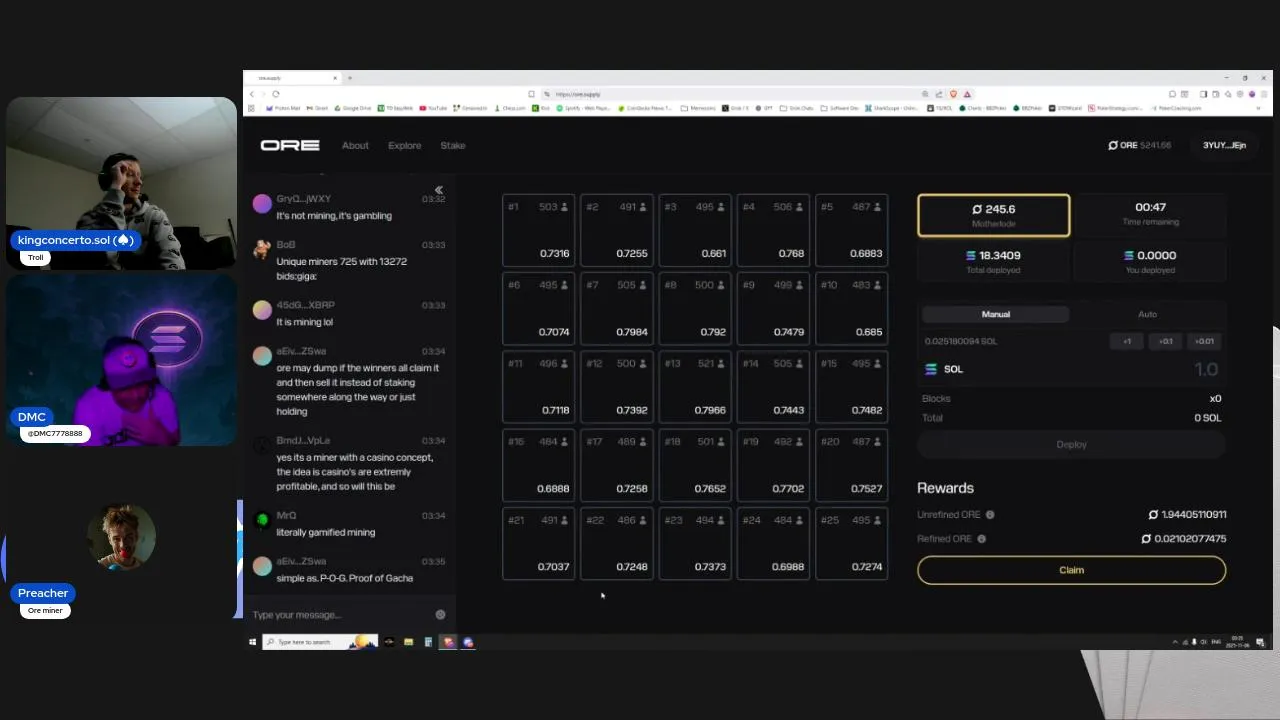Click the Preacher avatar thumbnail
The image size is (1280, 720).
[121, 537]
